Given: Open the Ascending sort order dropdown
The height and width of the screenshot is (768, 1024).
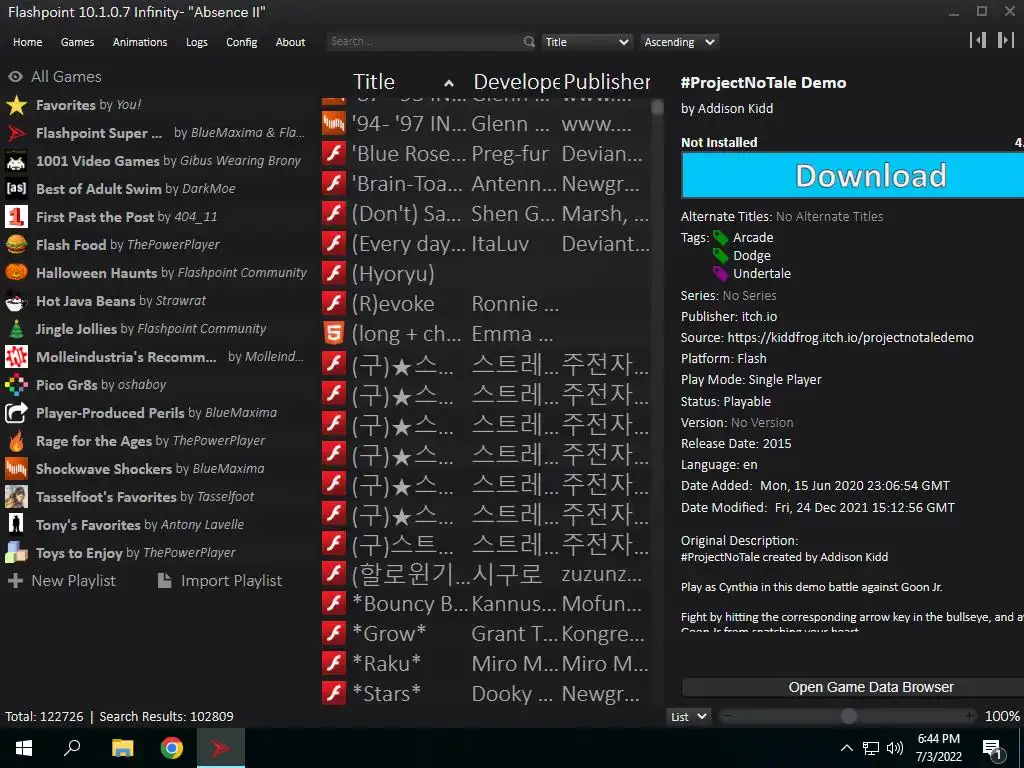Looking at the screenshot, I should coord(679,42).
